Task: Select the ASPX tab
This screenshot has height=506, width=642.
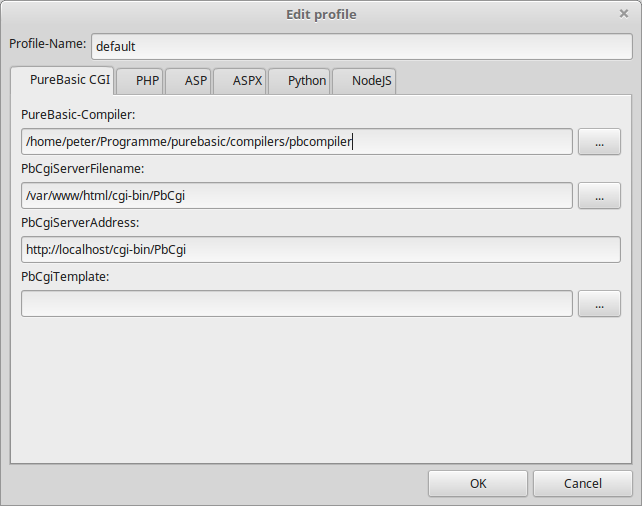Action: point(240,81)
